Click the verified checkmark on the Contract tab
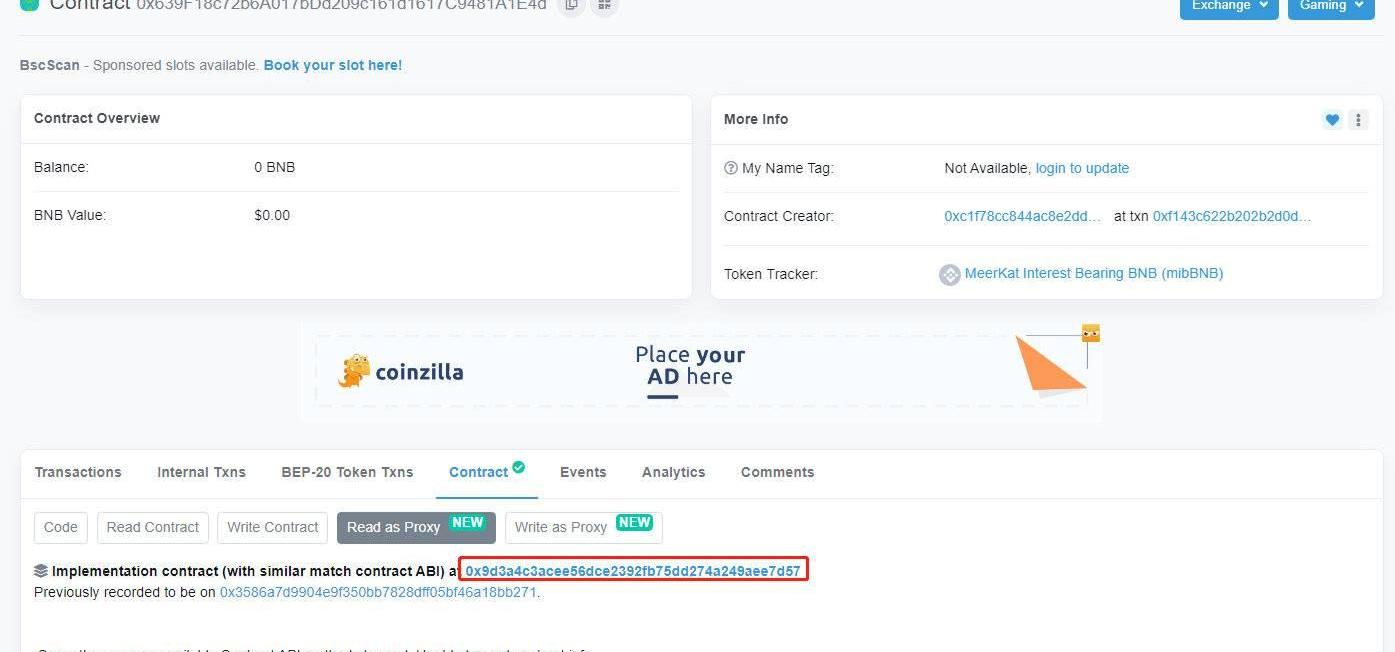This screenshot has height=652, width=1395. (519, 467)
